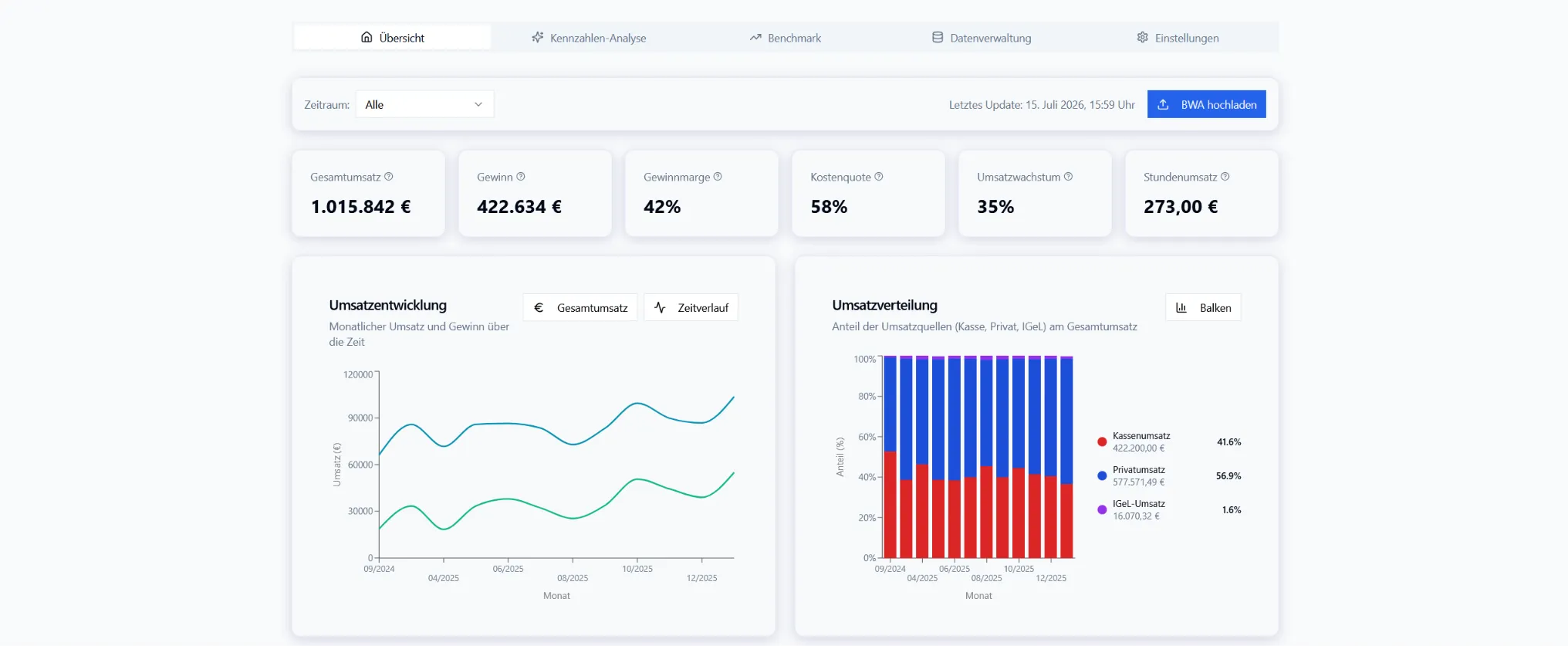Image resolution: width=1568 pixels, height=646 pixels.
Task: Click the 577.571,49 € Privatumsatz amount
Action: click(1138, 482)
